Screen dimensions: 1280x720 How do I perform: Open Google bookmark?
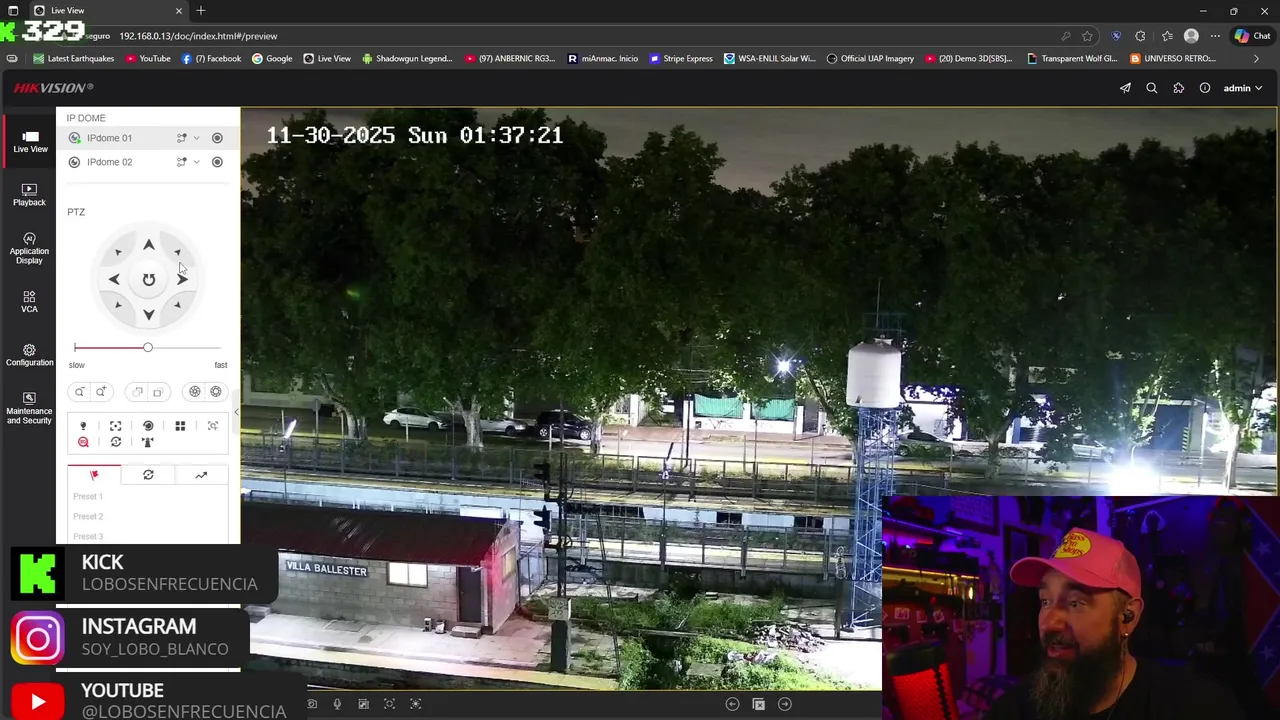272,59
